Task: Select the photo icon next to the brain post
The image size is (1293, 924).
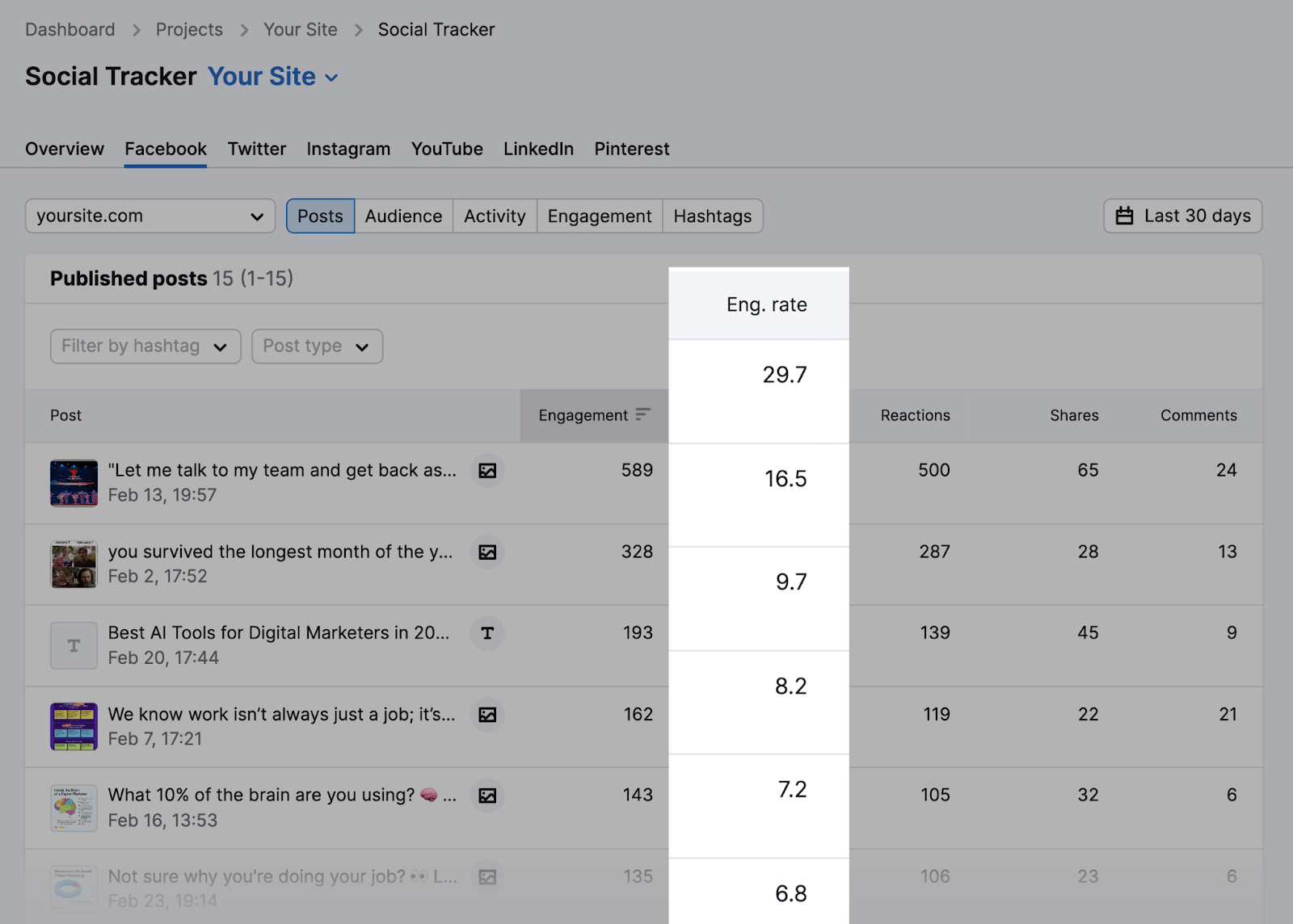Action: (x=487, y=796)
